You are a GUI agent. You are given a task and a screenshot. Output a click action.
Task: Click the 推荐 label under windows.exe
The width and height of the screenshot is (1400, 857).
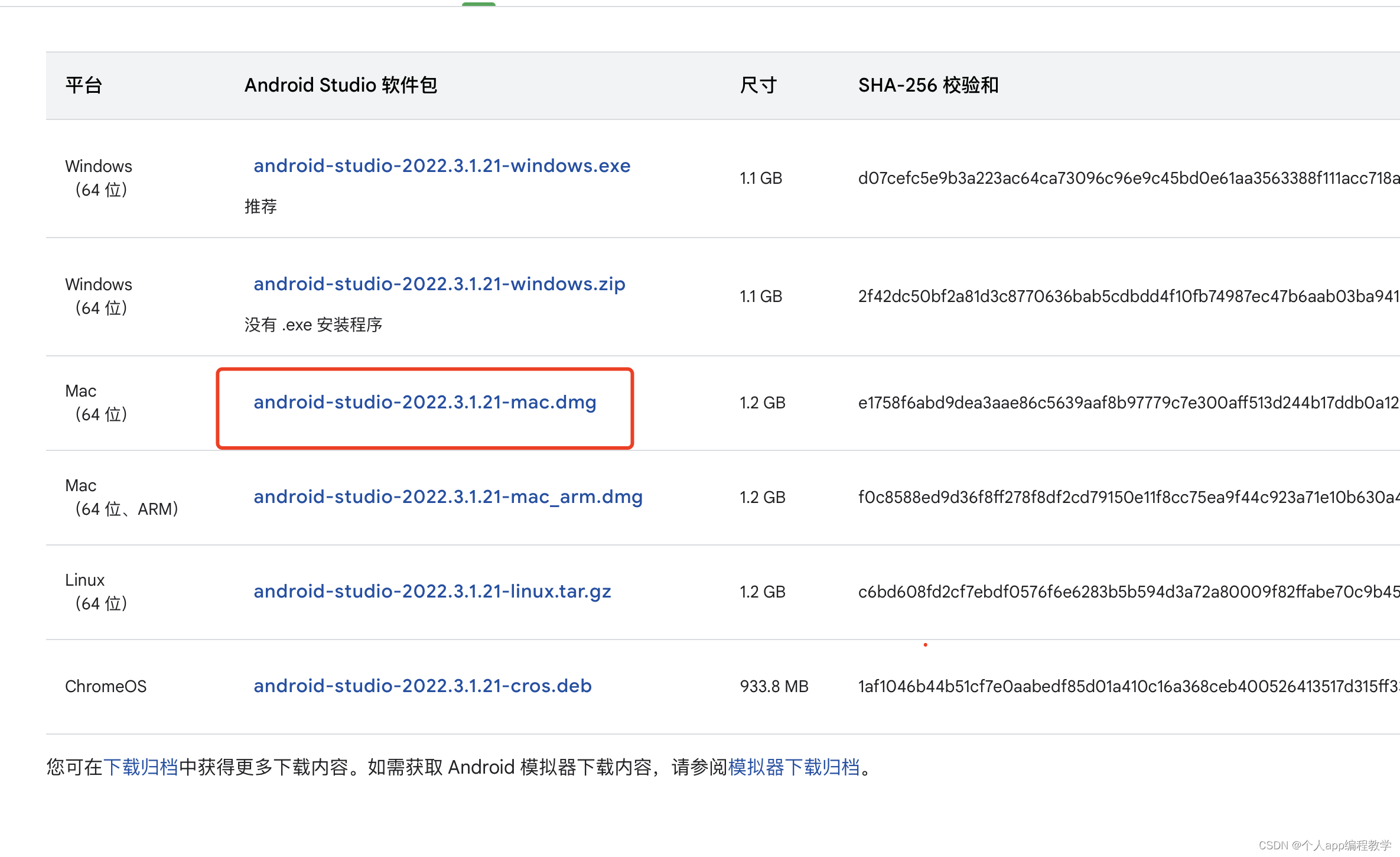[x=261, y=206]
